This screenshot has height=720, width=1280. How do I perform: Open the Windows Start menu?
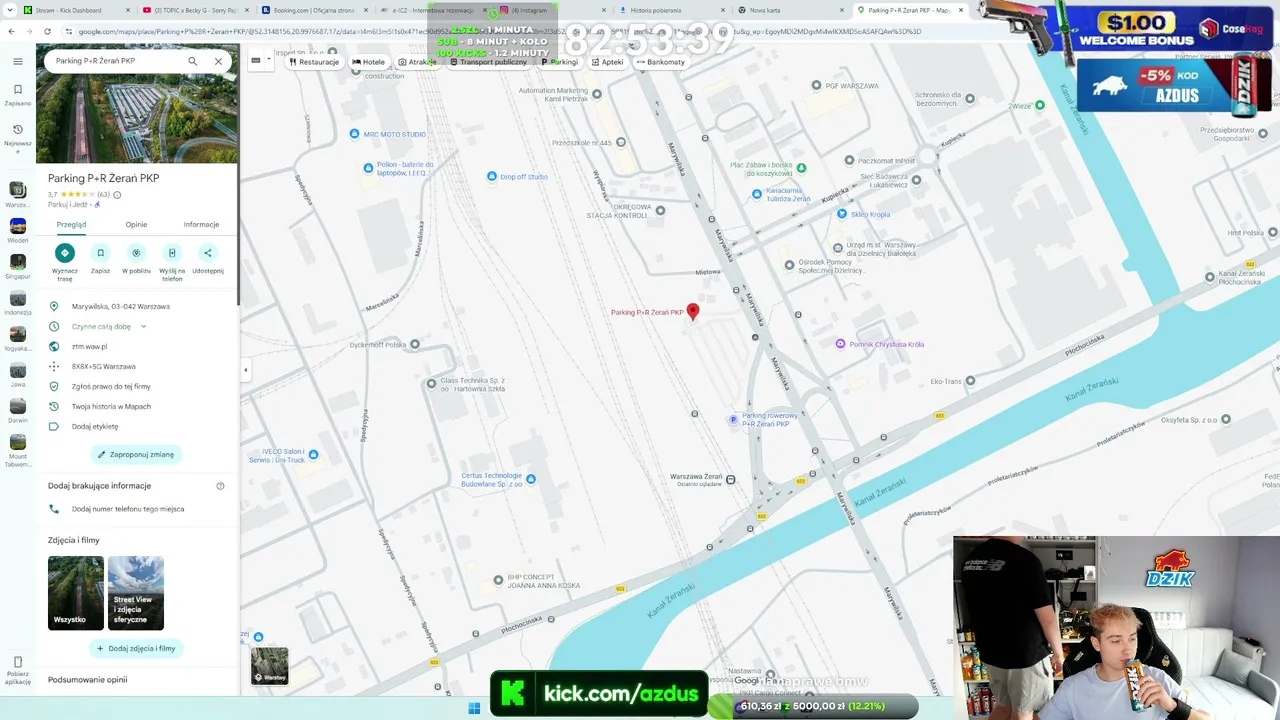[474, 708]
